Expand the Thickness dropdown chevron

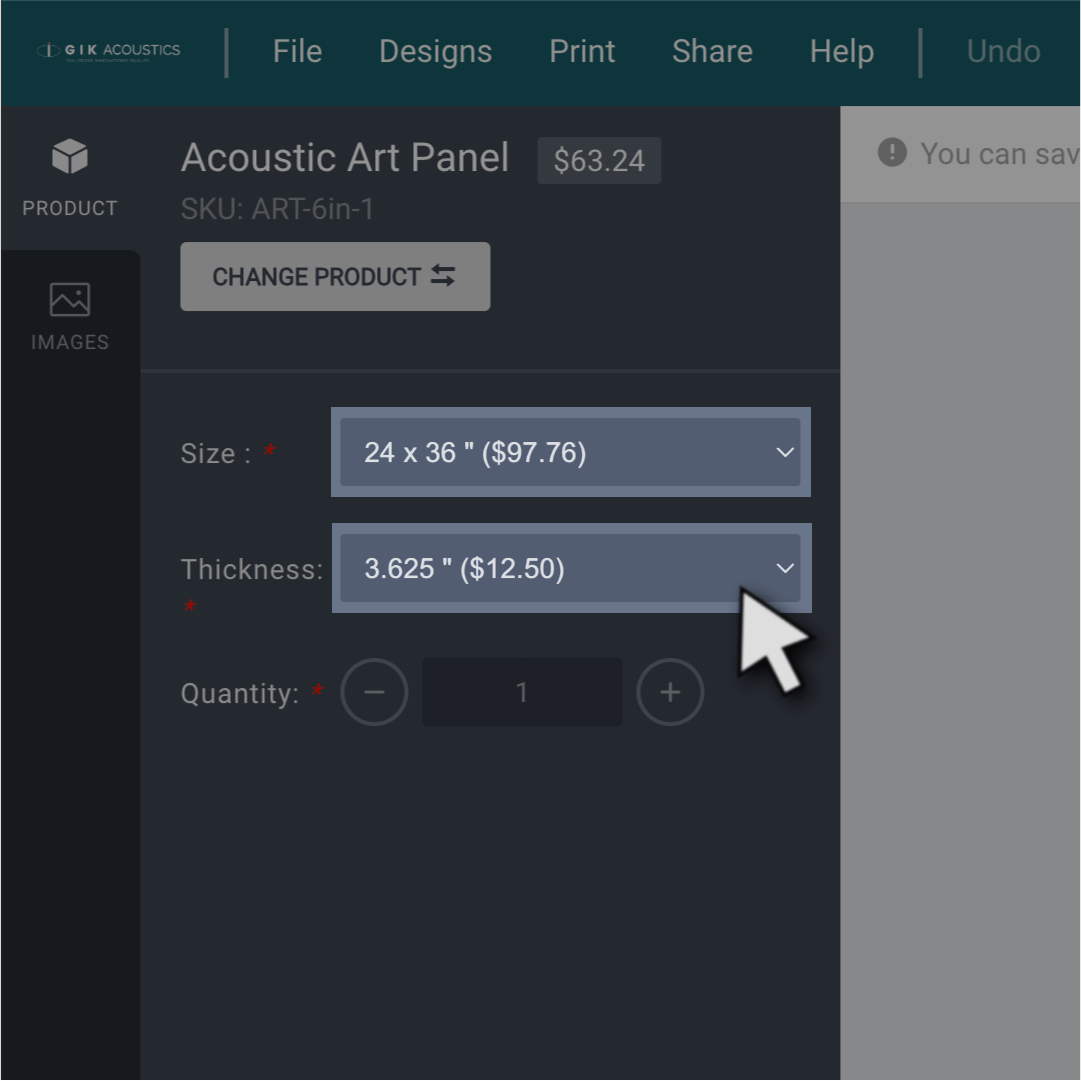[785, 569]
